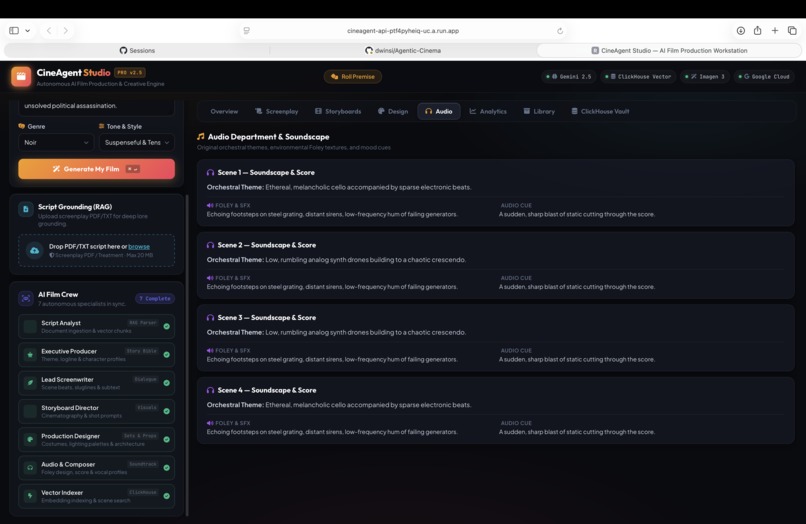Reload the page with the refresh icon
The width and height of the screenshot is (806, 524).
click(560, 31)
